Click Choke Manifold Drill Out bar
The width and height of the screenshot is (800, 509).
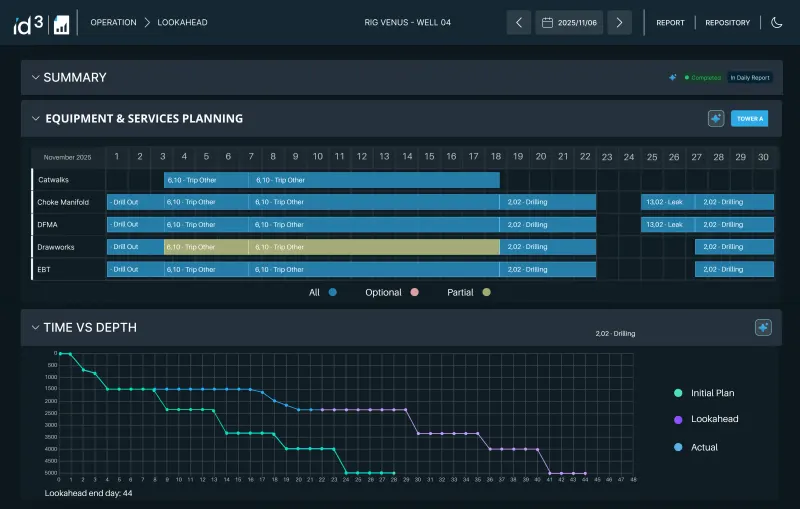[x=136, y=202]
